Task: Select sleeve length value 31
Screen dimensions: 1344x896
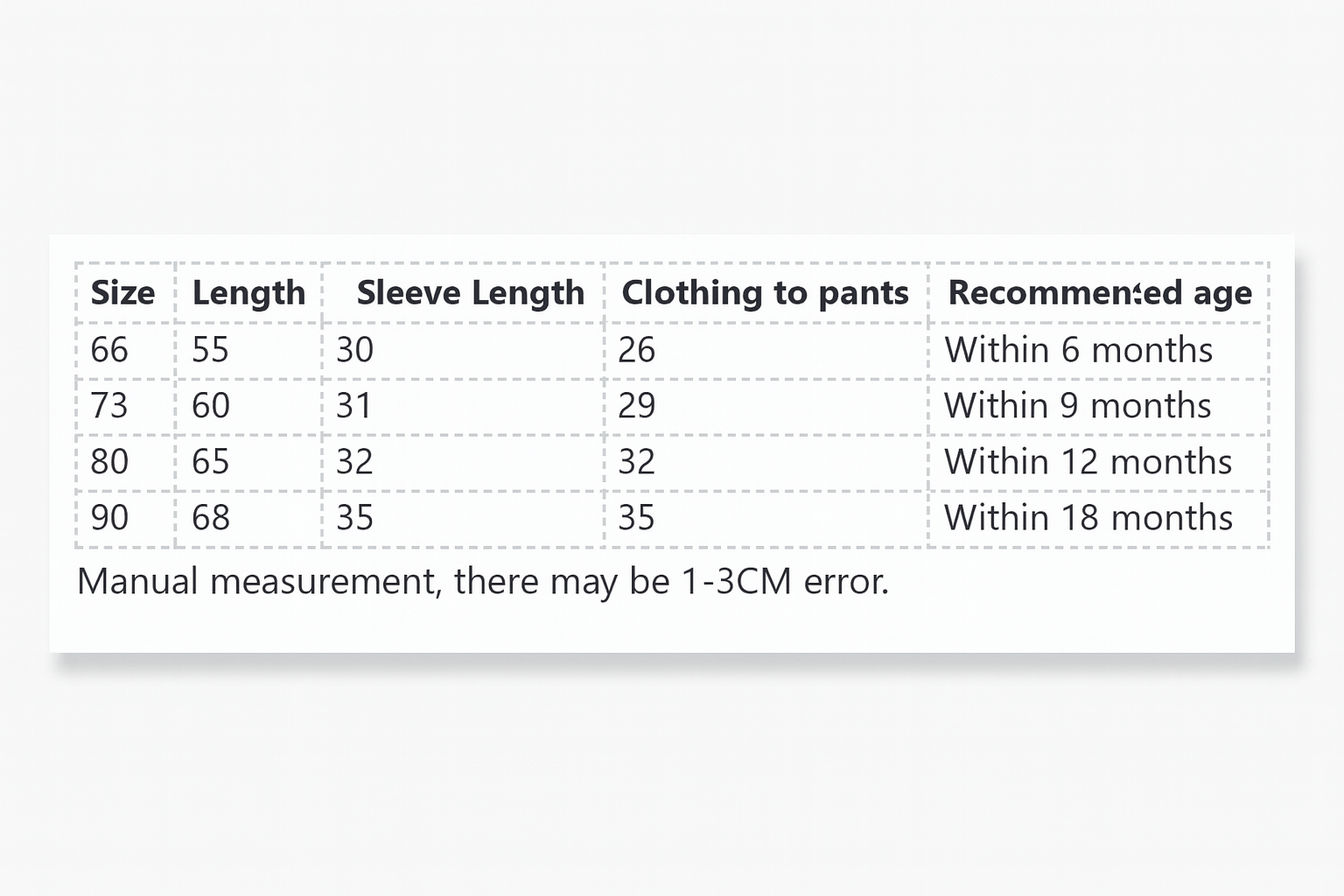Action: pos(353,406)
